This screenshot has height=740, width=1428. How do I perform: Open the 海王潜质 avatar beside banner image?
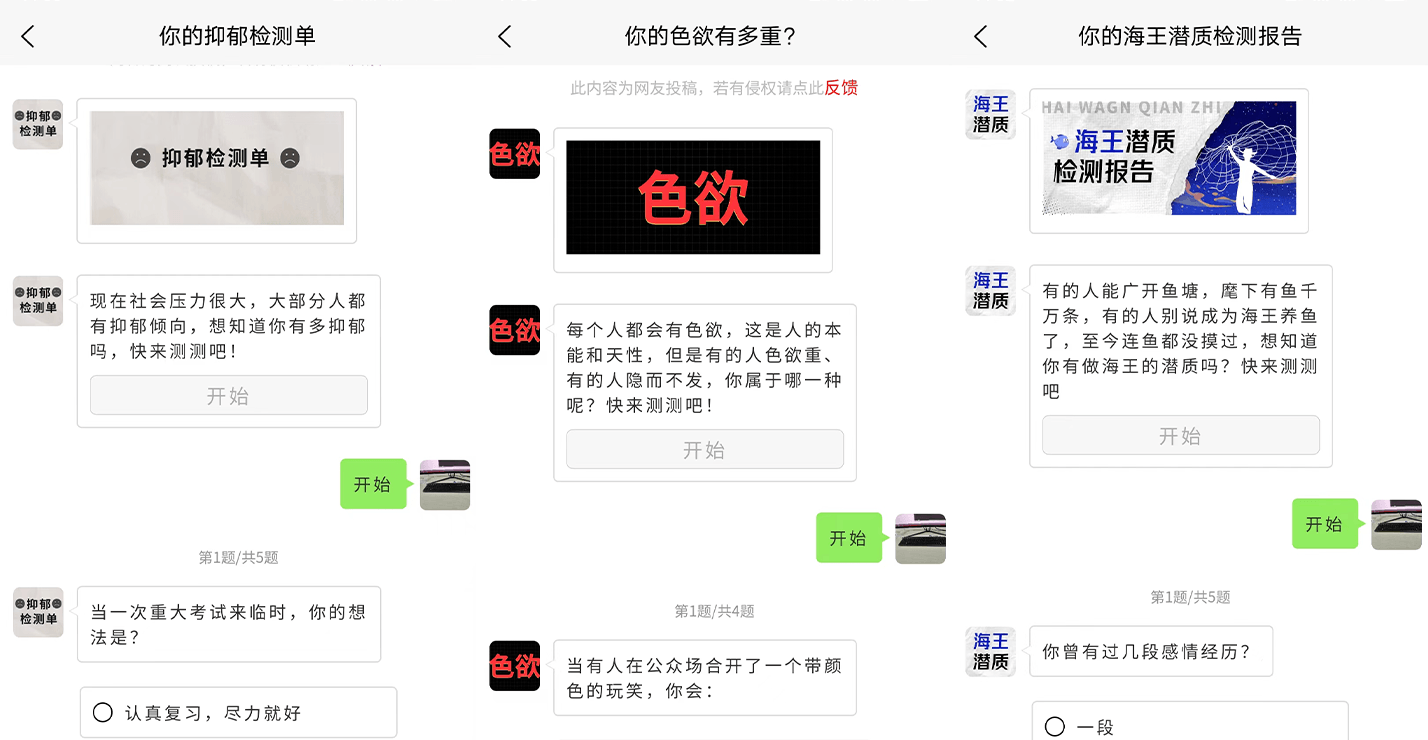(990, 114)
